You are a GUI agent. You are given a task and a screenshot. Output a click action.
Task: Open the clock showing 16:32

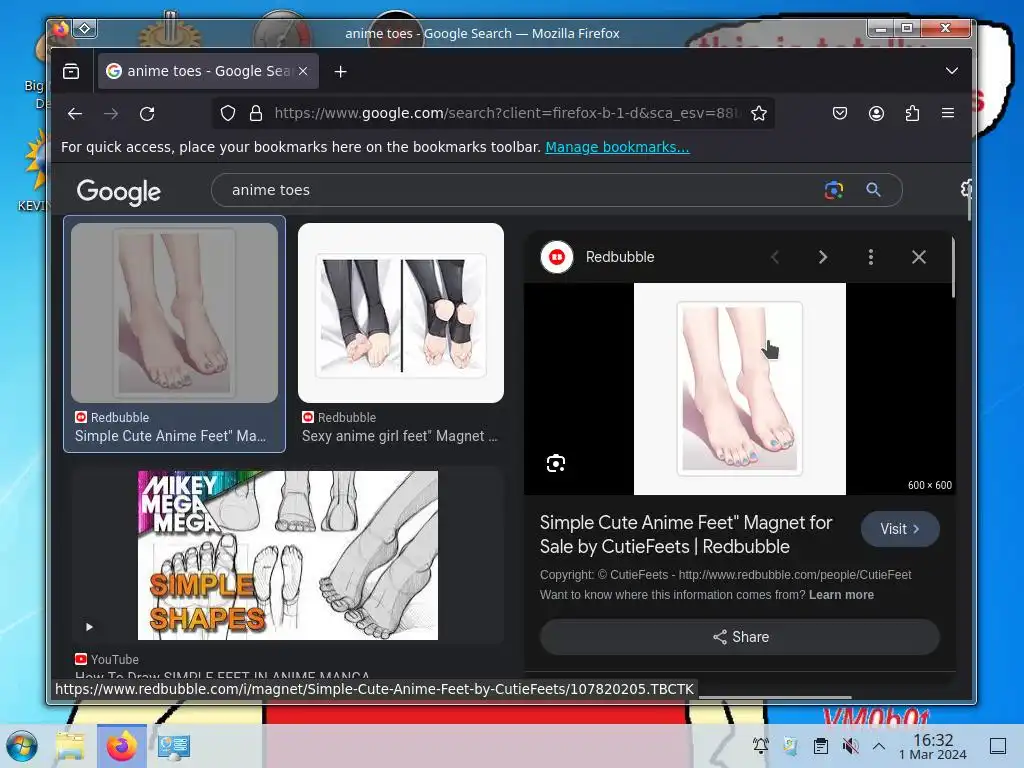[933, 746]
